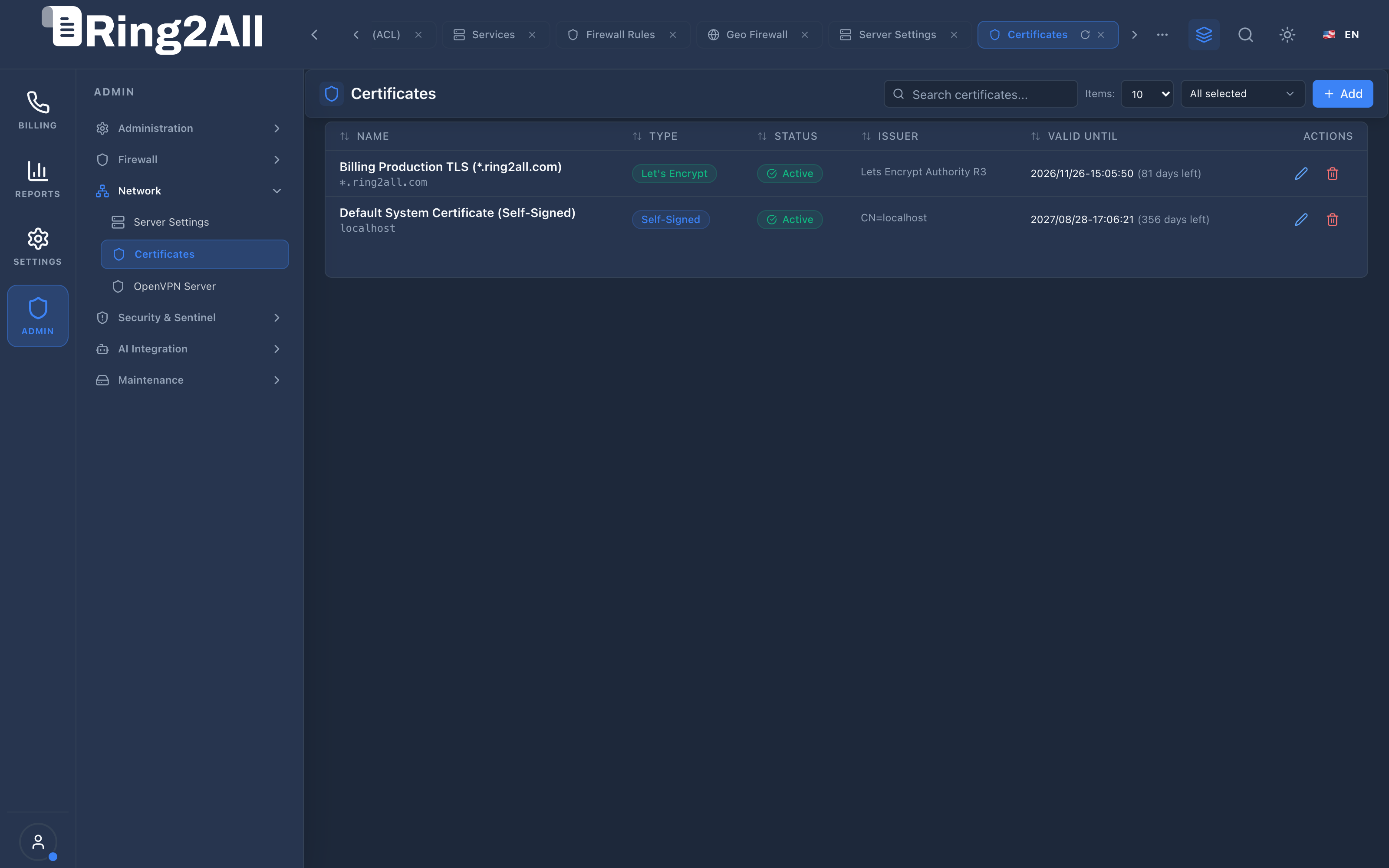The width and height of the screenshot is (1389, 868).
Task: Expand the Firewall menu
Action: click(189, 160)
